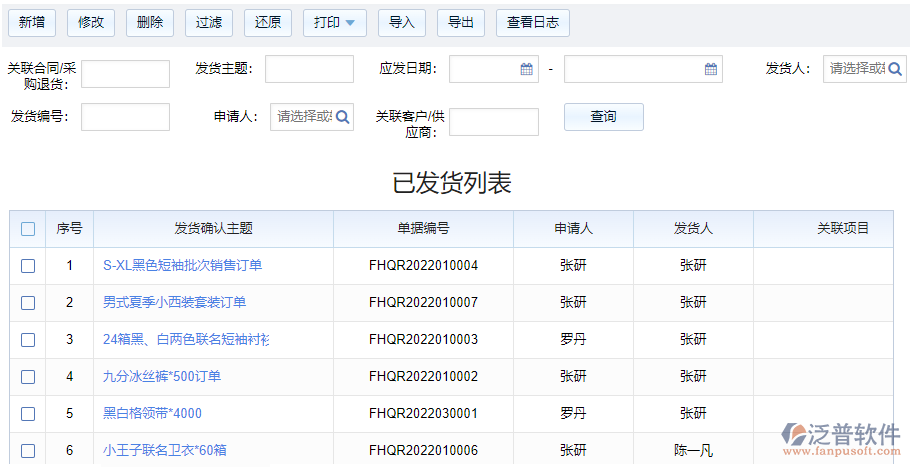Toggle the select-all header checkbox
This screenshot has height=467, width=911.
(x=28, y=229)
